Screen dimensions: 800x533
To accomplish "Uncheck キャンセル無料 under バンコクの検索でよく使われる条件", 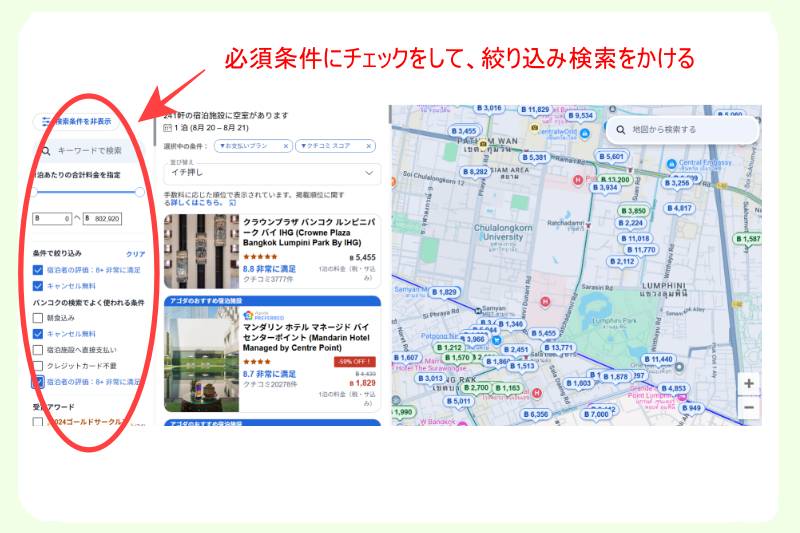I will click(x=38, y=334).
